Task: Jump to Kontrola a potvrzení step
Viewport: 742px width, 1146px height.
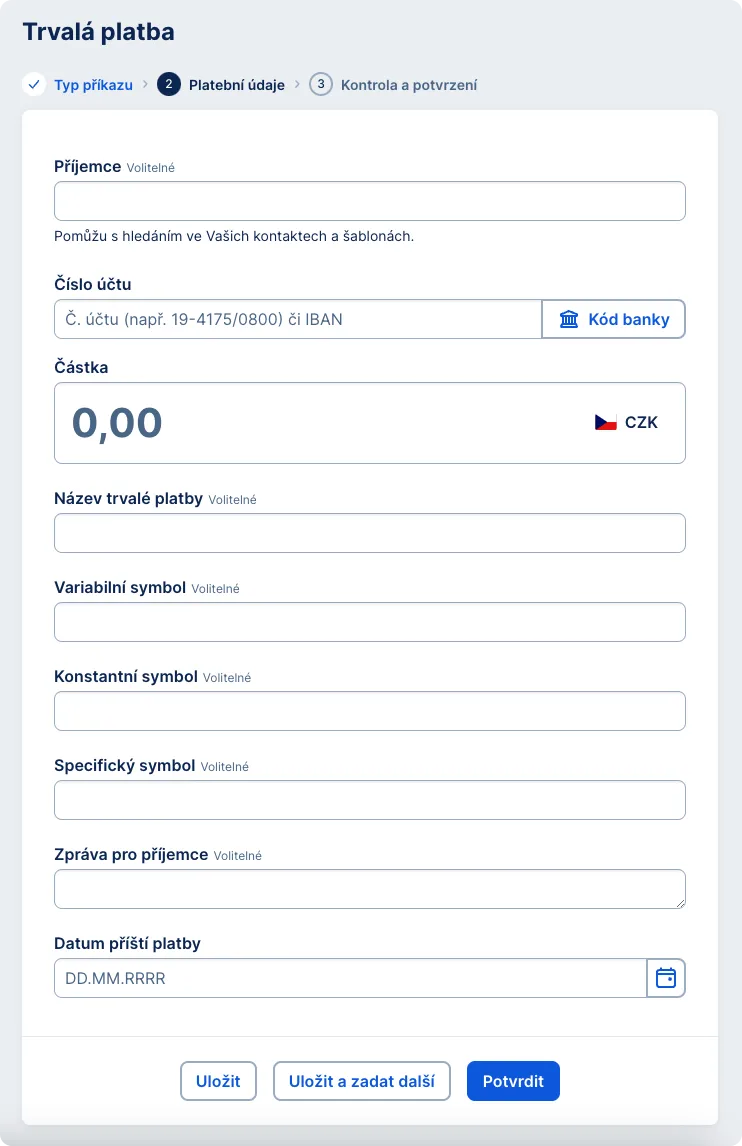Action: tap(408, 85)
